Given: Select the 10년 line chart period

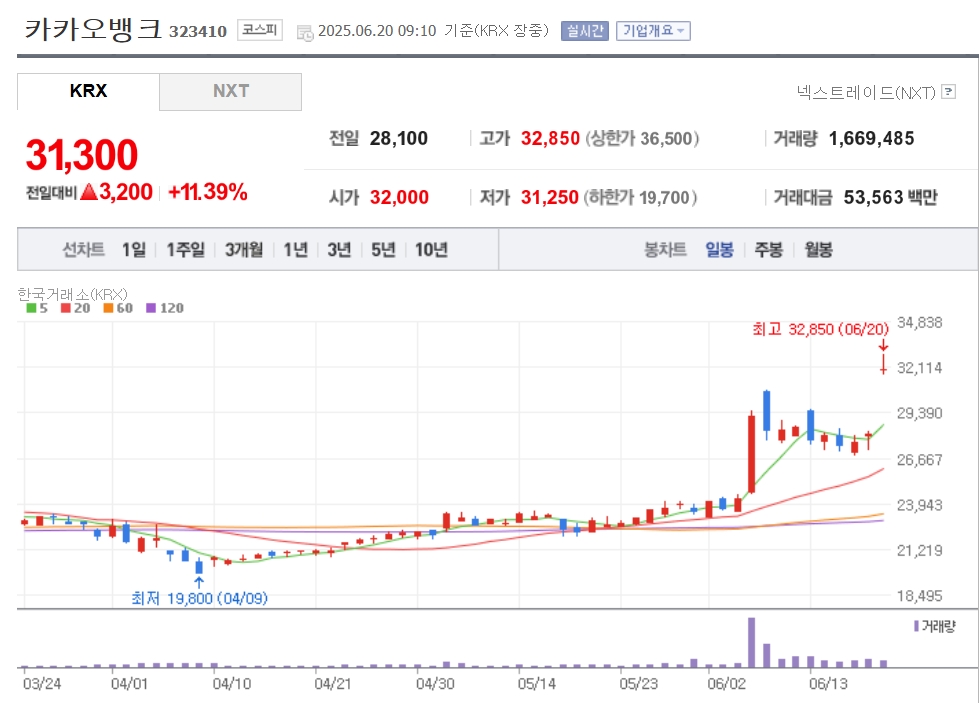Looking at the screenshot, I should coord(431,250).
